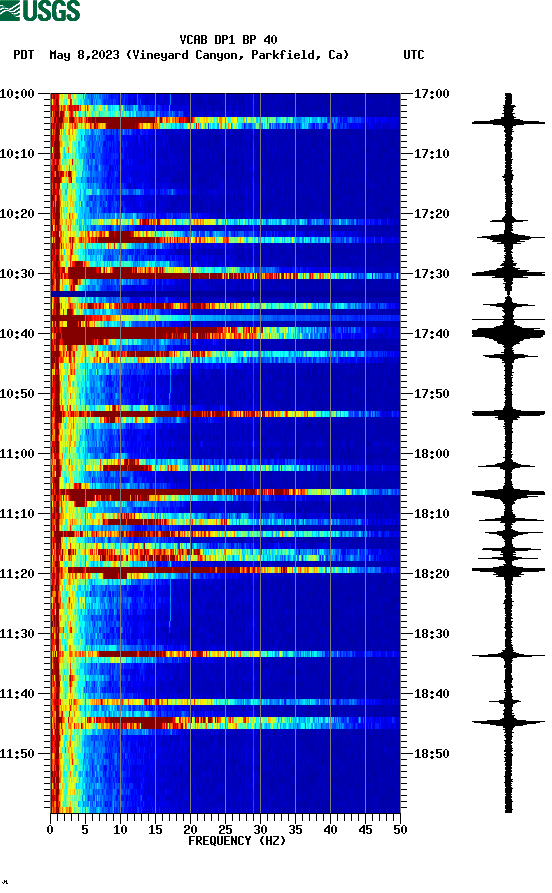Click the "17:50" UTC time label

[x=431, y=394]
